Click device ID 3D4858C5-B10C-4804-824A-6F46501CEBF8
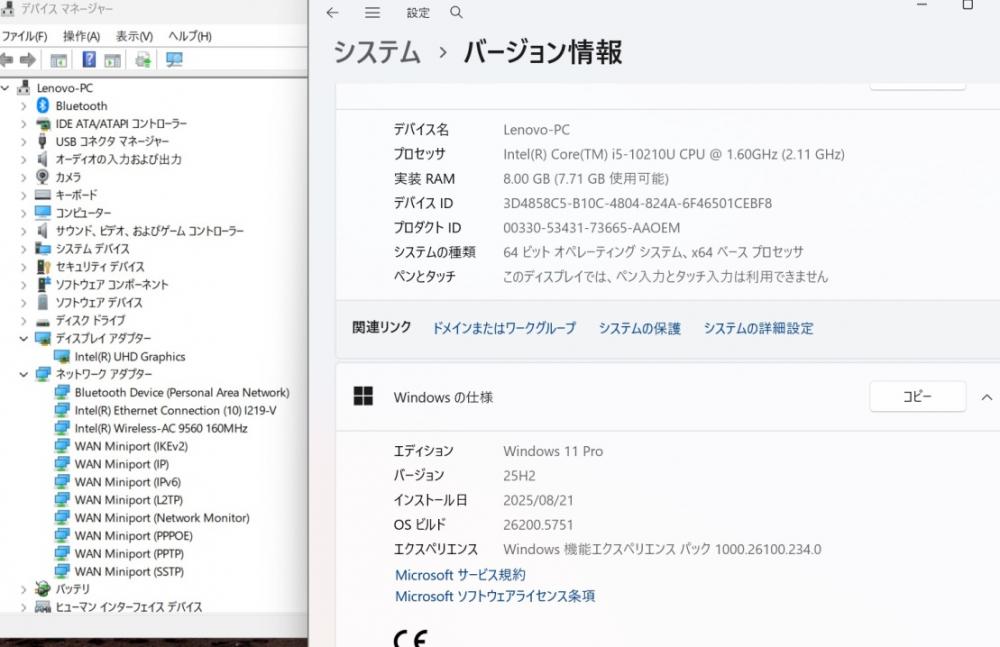This screenshot has height=647, width=1000. coord(637,204)
